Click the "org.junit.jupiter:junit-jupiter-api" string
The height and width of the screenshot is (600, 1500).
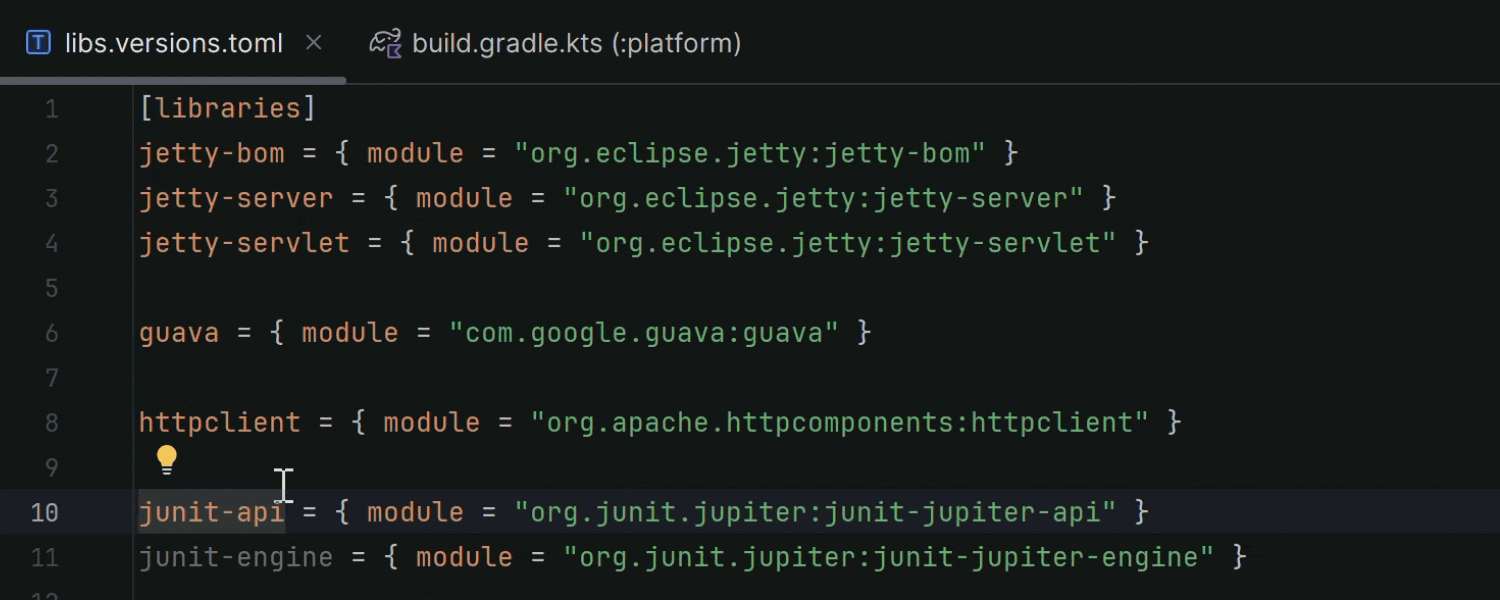815,512
